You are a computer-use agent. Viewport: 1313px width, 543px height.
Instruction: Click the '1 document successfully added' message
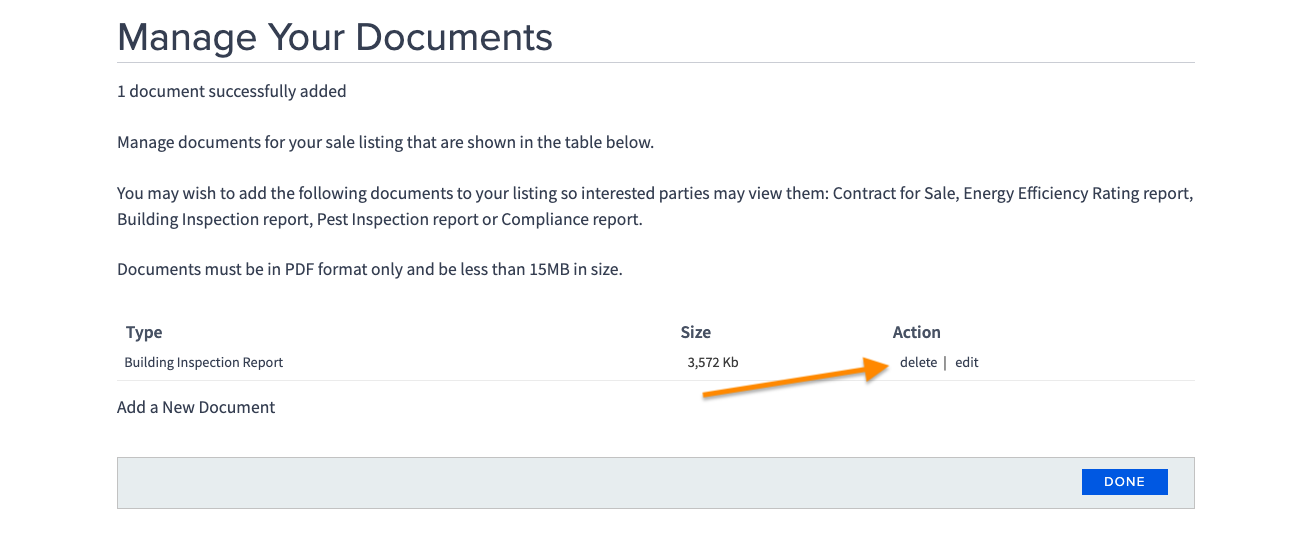click(x=232, y=91)
